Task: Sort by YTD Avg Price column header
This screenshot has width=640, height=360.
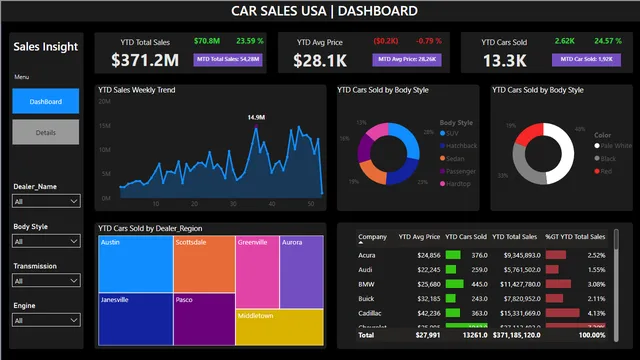Action: coord(419,237)
